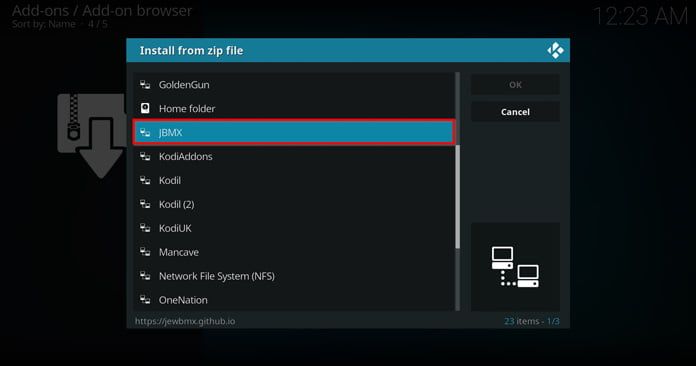Click the Sort by: Name label

pyautogui.click(x=44, y=24)
